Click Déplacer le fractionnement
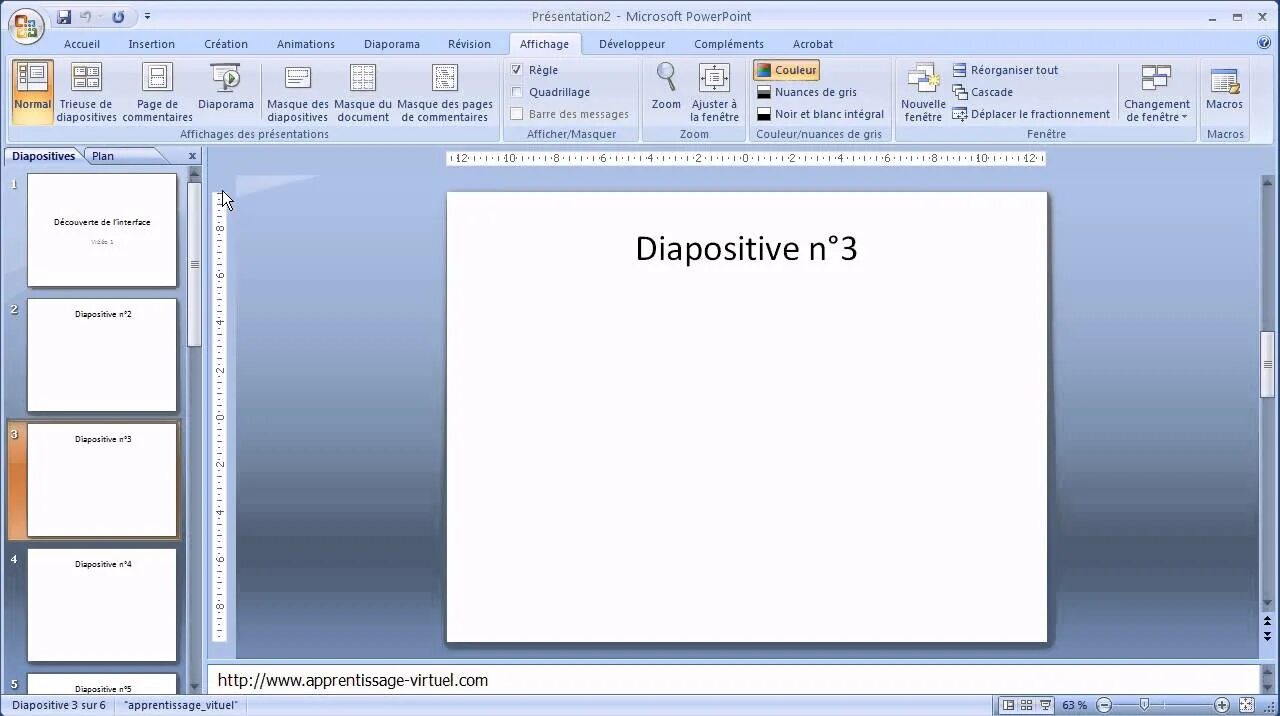1280x716 pixels. coord(1031,114)
